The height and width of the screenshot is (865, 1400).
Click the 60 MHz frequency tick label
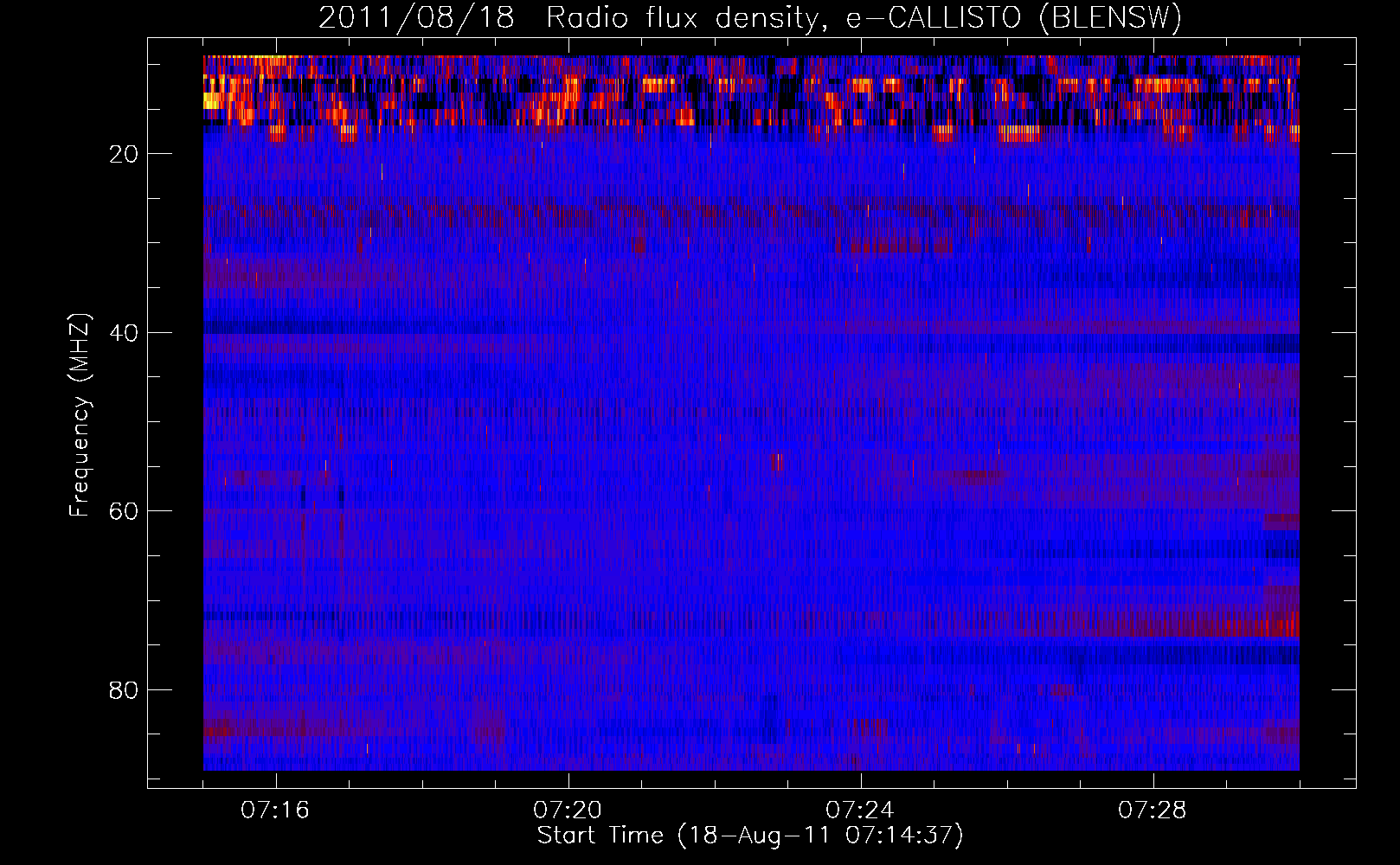coord(125,511)
